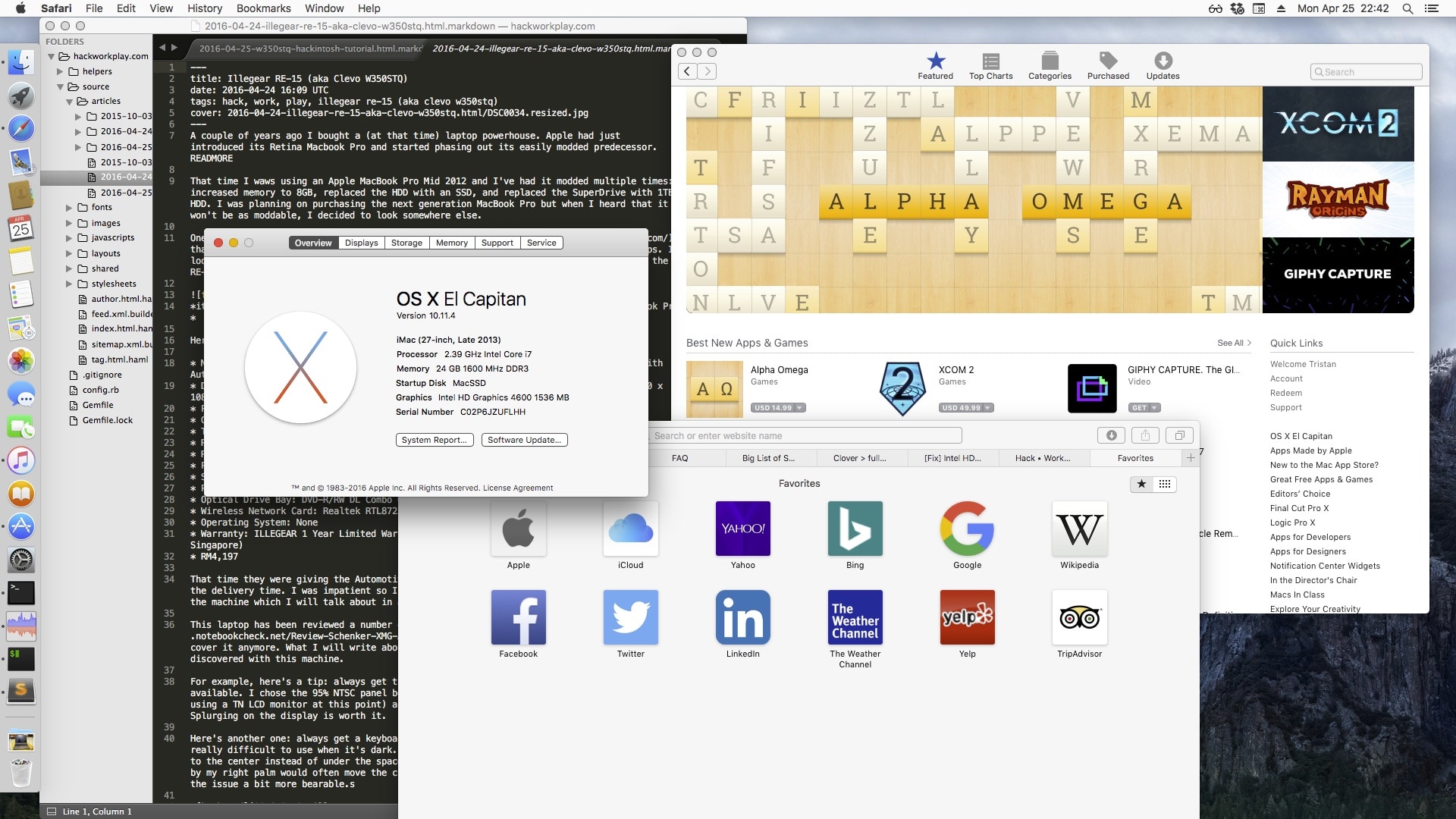The image size is (1456, 819).
Task: Open iBooks from the Dock
Action: [21, 494]
